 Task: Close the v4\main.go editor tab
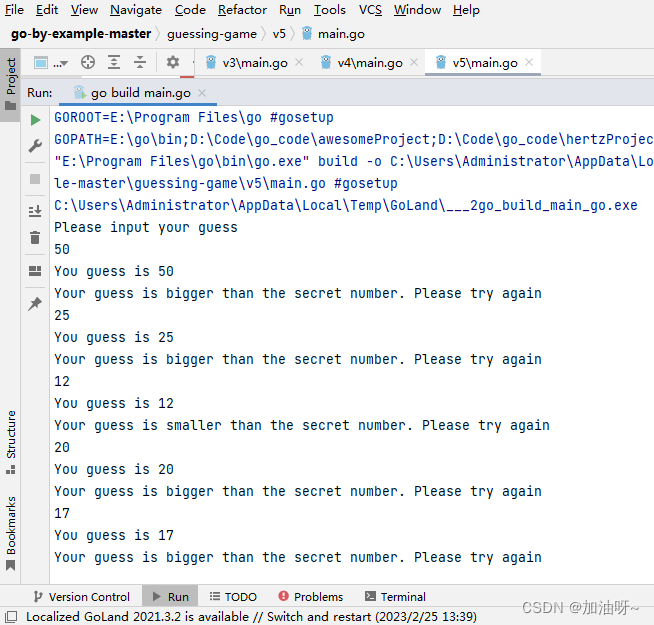coord(414,62)
